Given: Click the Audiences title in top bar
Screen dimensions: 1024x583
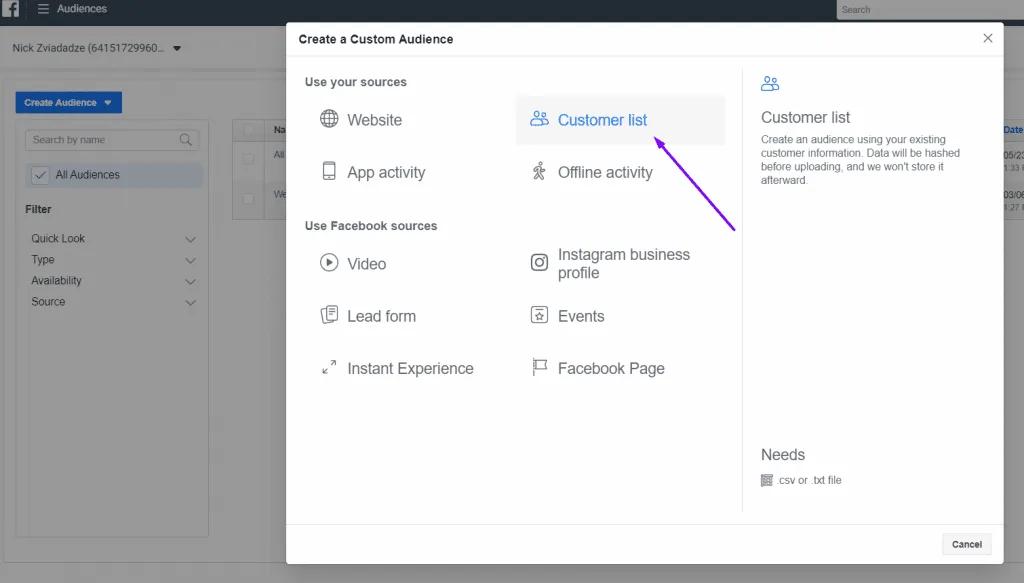Looking at the screenshot, I should click(82, 8).
